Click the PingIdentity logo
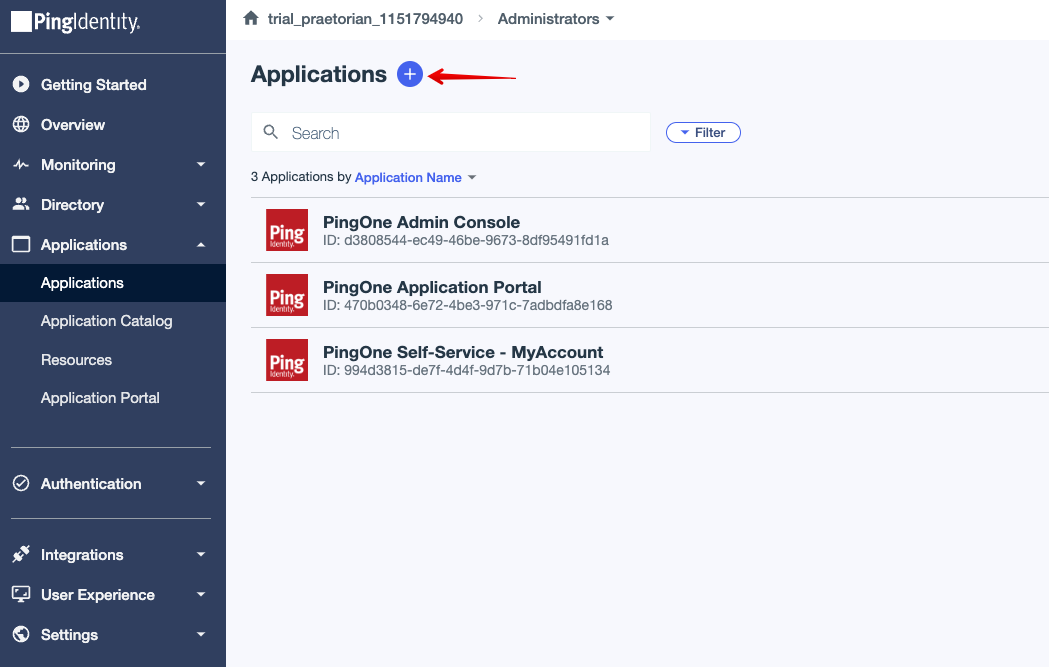The height and width of the screenshot is (667, 1049). (76, 22)
